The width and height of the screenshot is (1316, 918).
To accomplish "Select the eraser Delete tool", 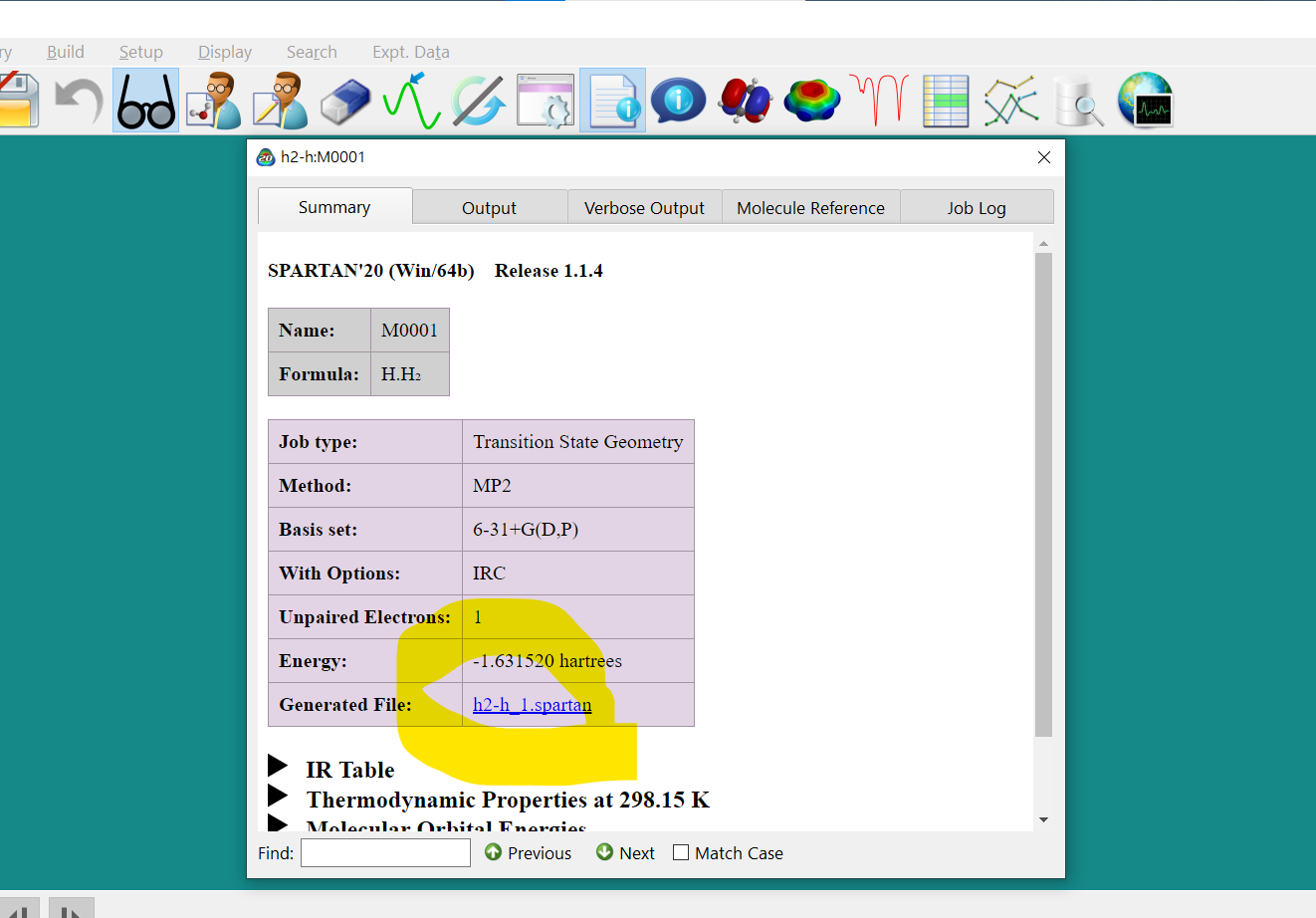I will [x=345, y=103].
